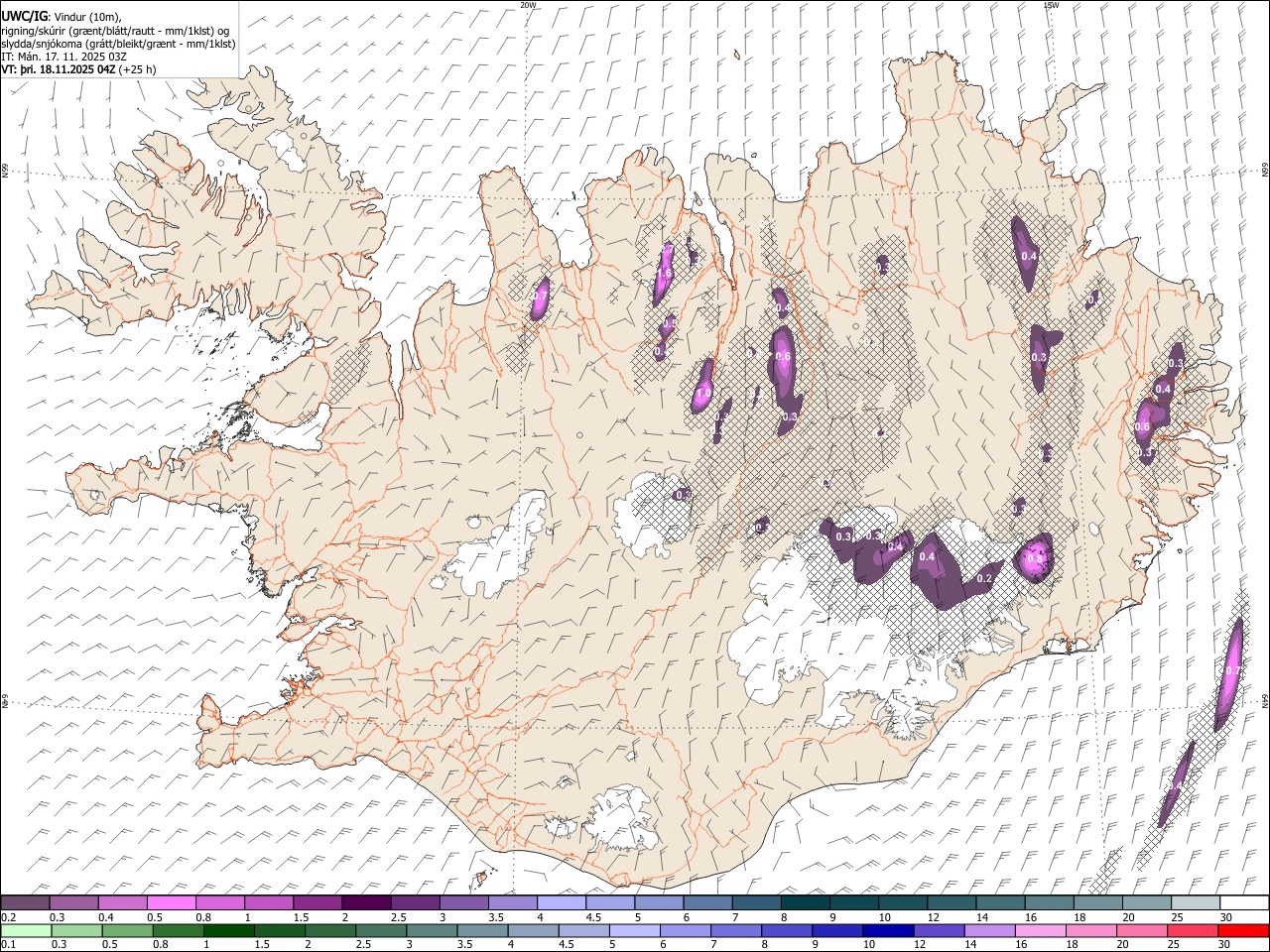Click the 'IT: Mán. 17. 11. 2025 03Z' line
The width and height of the screenshot is (1270, 952).
point(63,57)
